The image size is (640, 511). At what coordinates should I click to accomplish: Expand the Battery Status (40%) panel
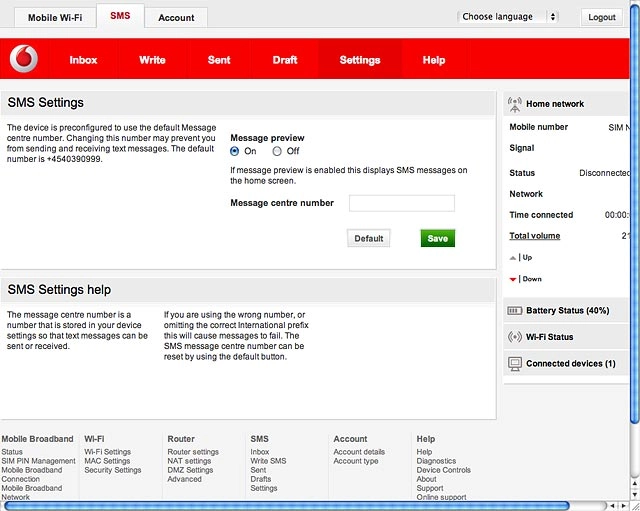pos(566,311)
